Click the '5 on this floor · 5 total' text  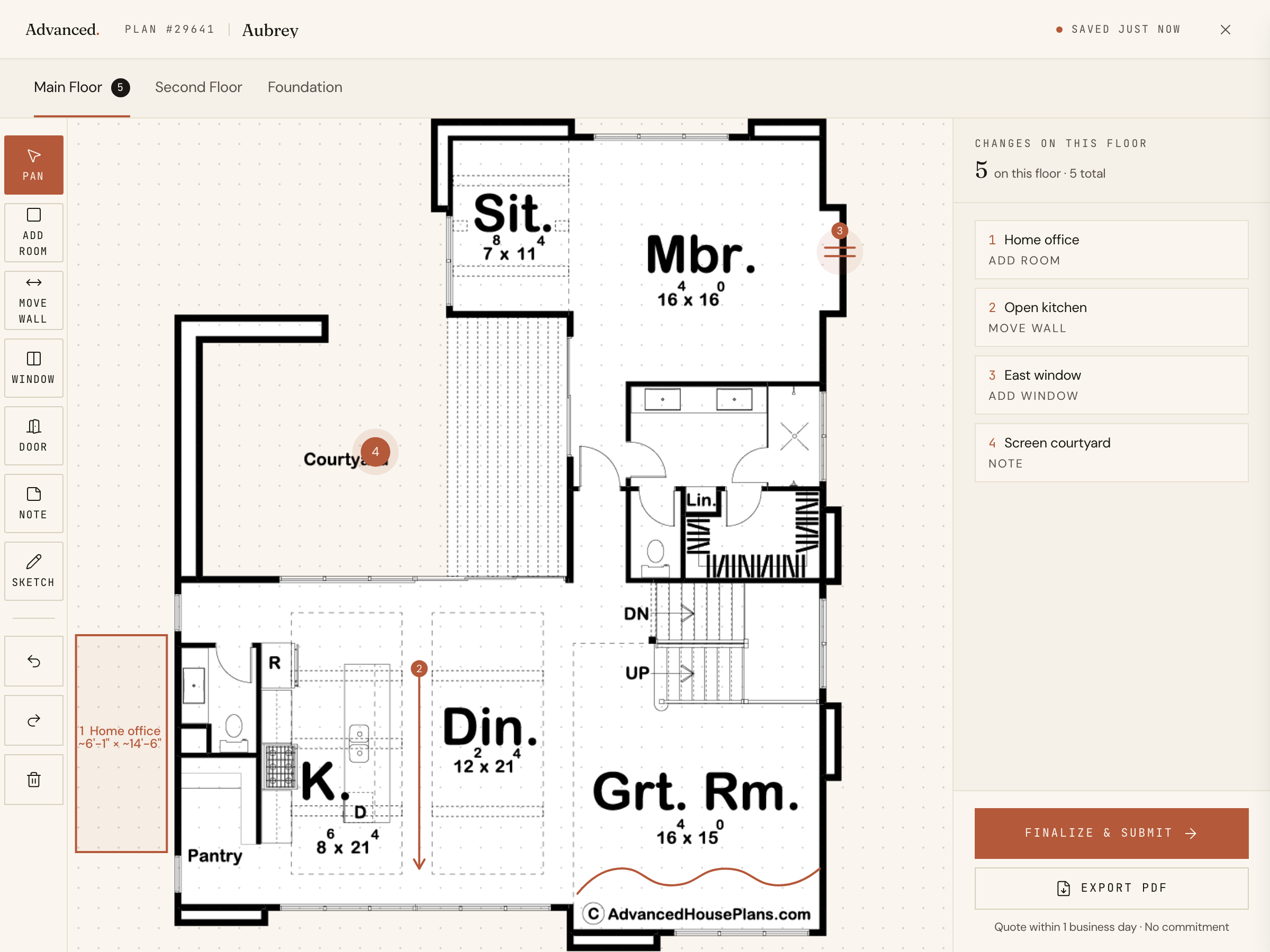(1040, 171)
